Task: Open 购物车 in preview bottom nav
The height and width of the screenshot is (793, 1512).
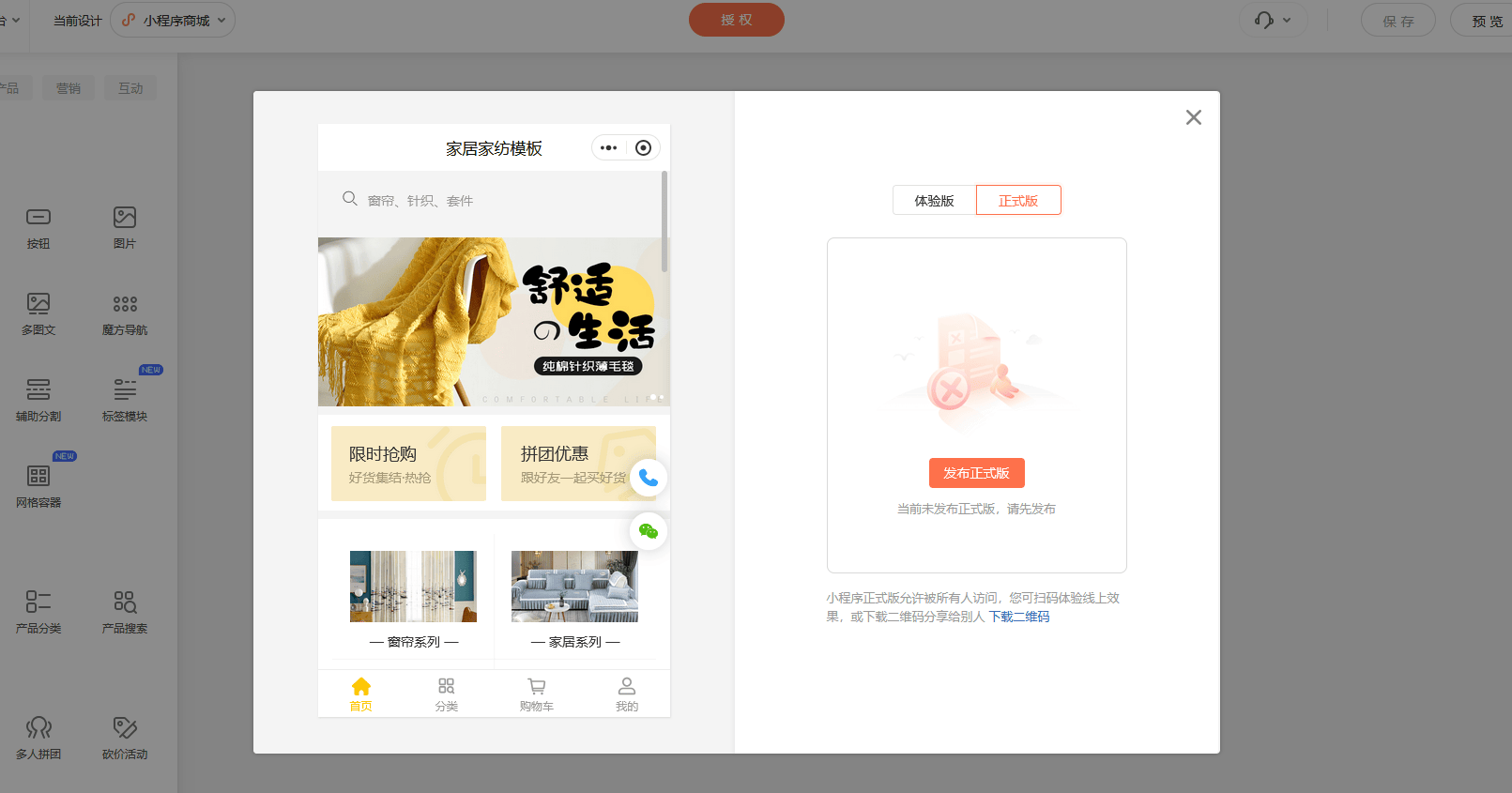Action: (x=537, y=694)
